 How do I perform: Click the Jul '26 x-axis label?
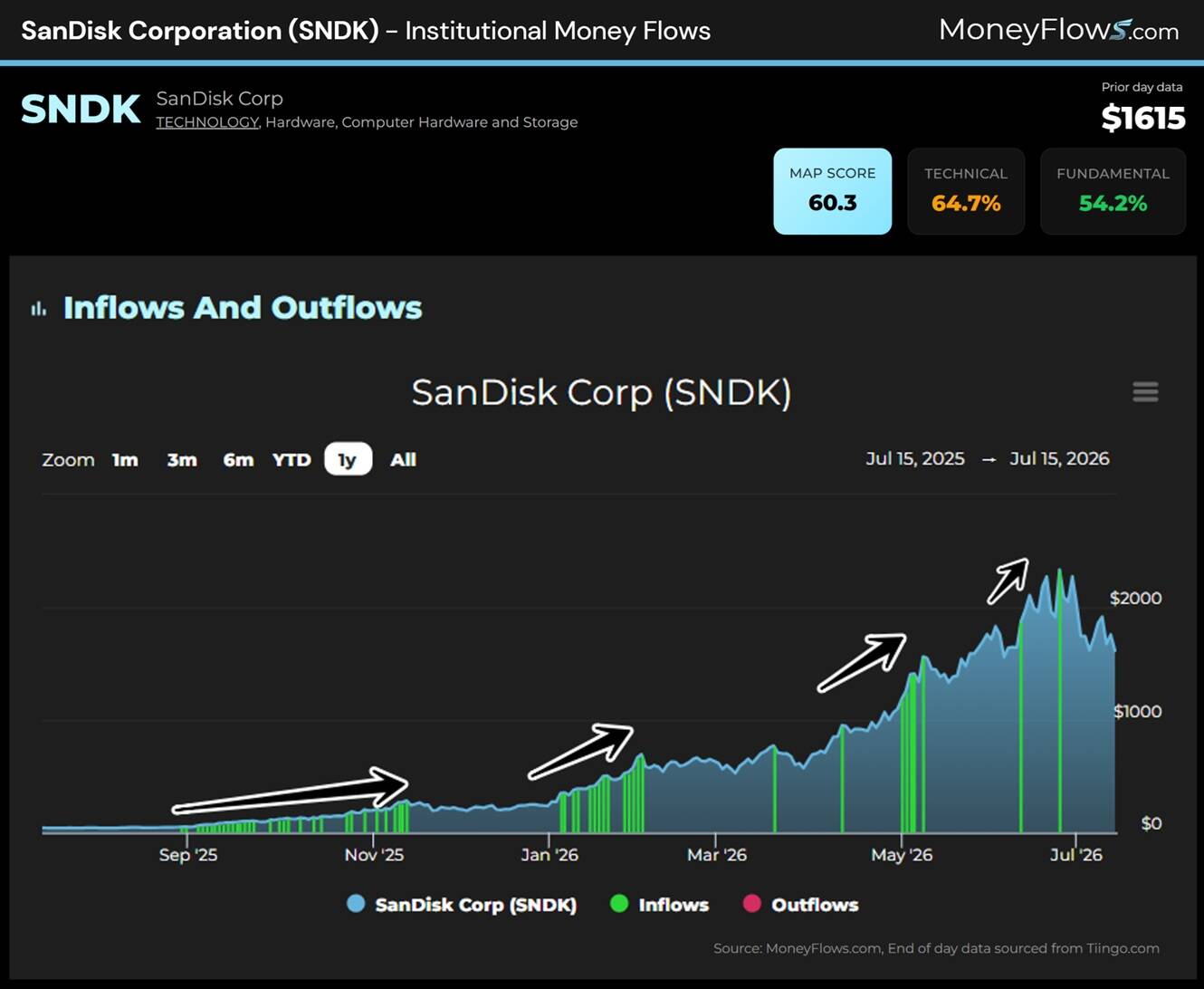tap(1076, 854)
